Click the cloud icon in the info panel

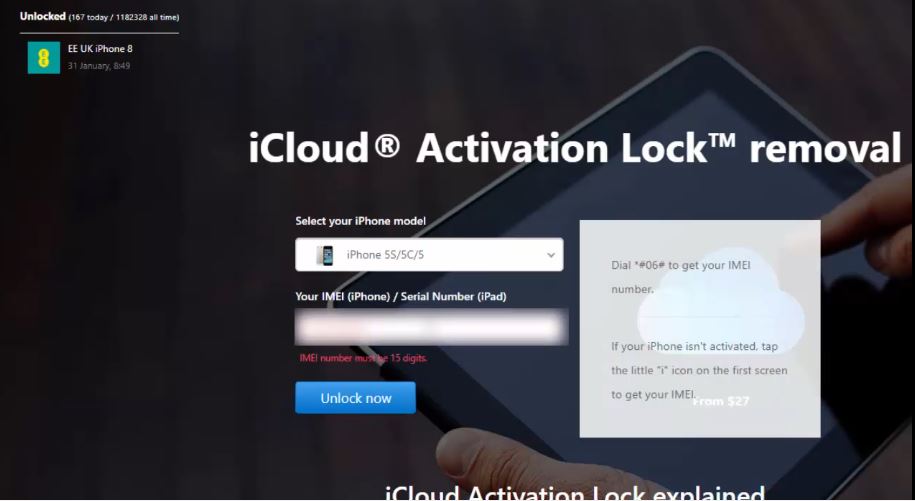coord(721,308)
